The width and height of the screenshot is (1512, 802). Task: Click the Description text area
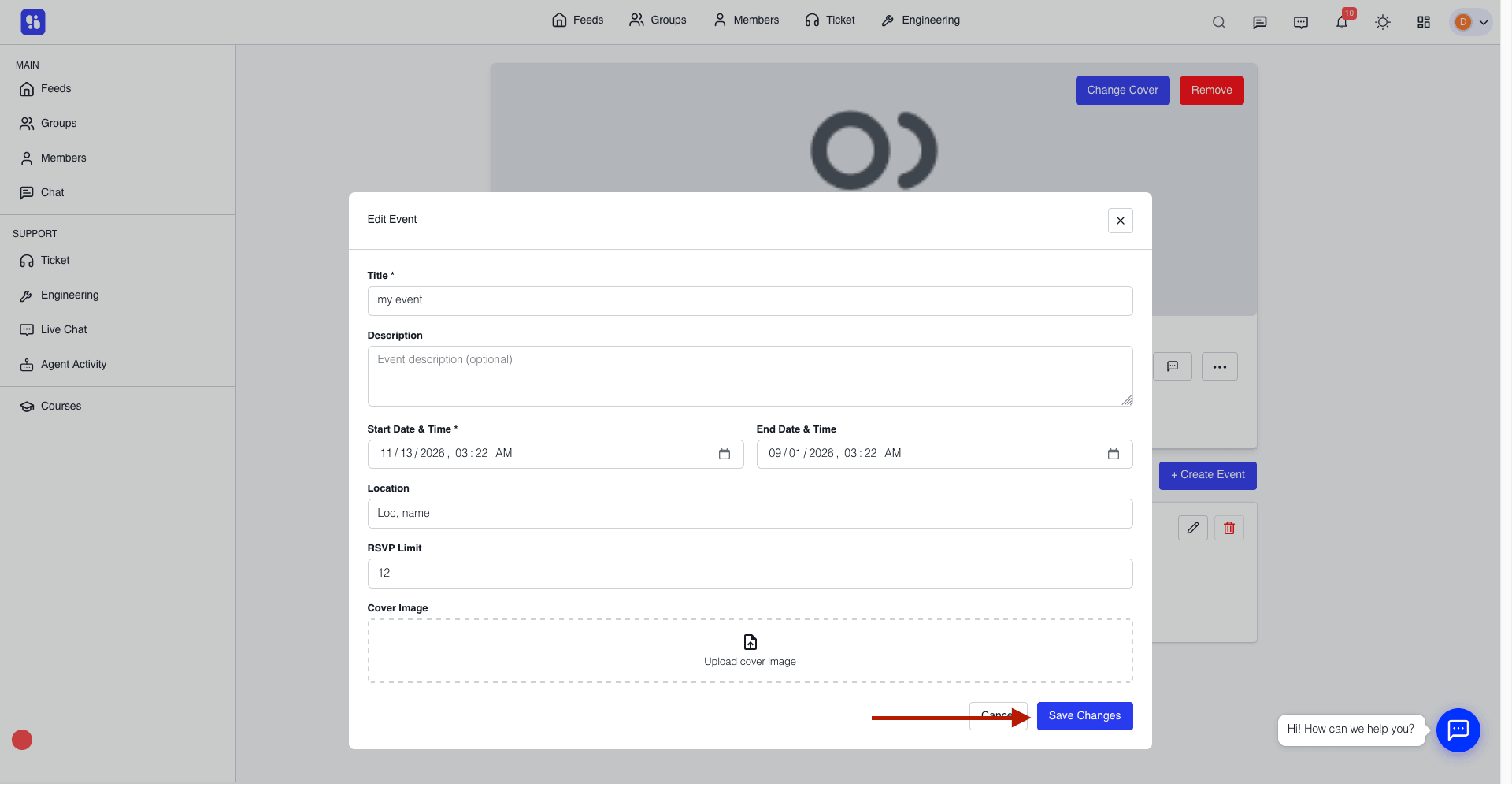(750, 377)
